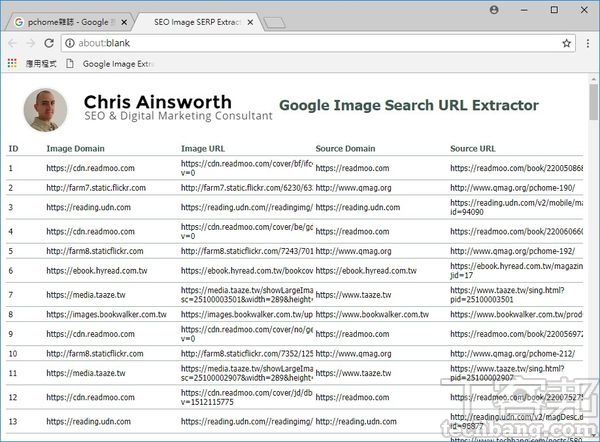Click ID cell number 9
The height and width of the screenshot is (442, 600).
11,334
